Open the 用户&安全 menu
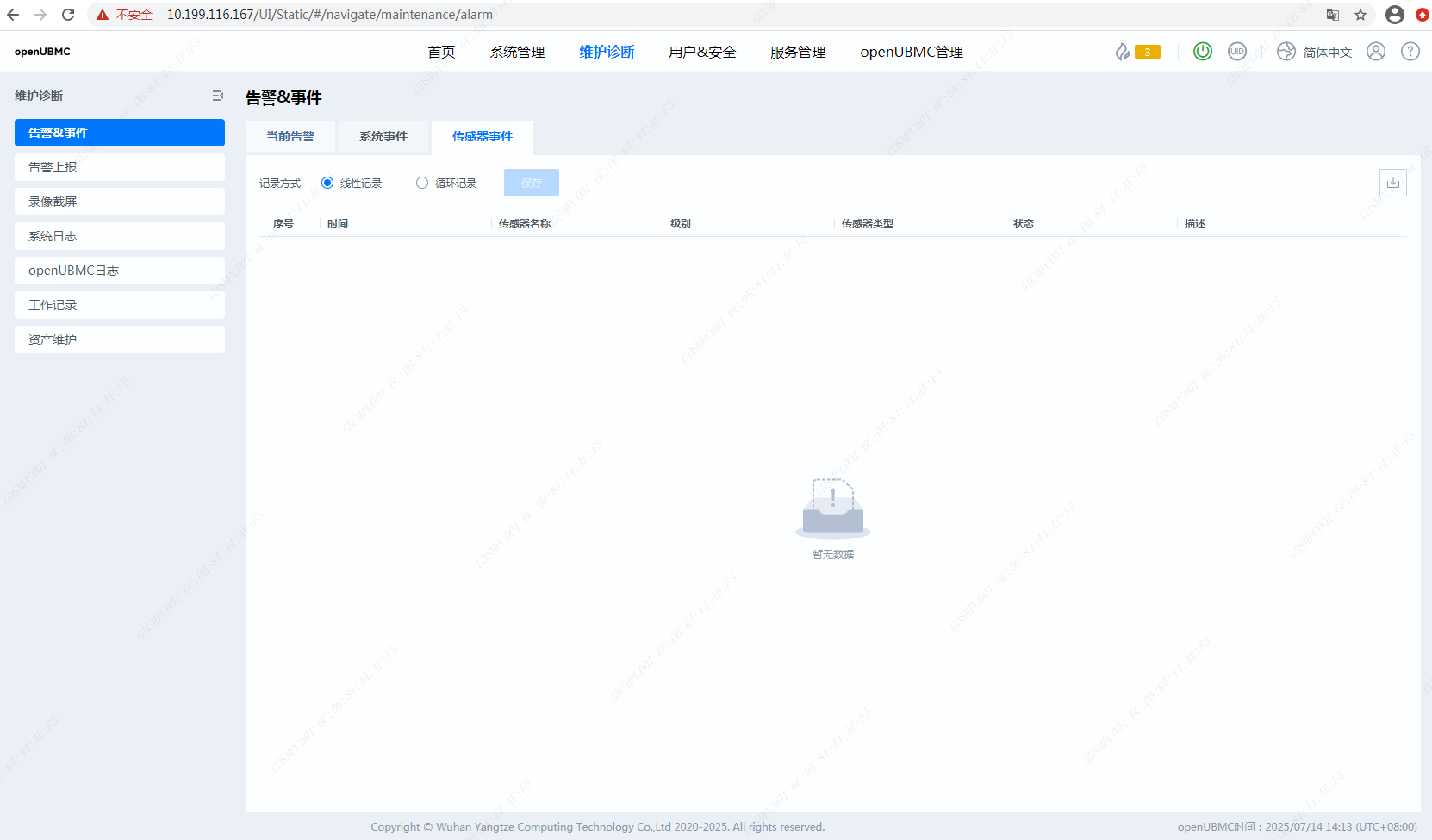The image size is (1432, 840). click(x=701, y=52)
